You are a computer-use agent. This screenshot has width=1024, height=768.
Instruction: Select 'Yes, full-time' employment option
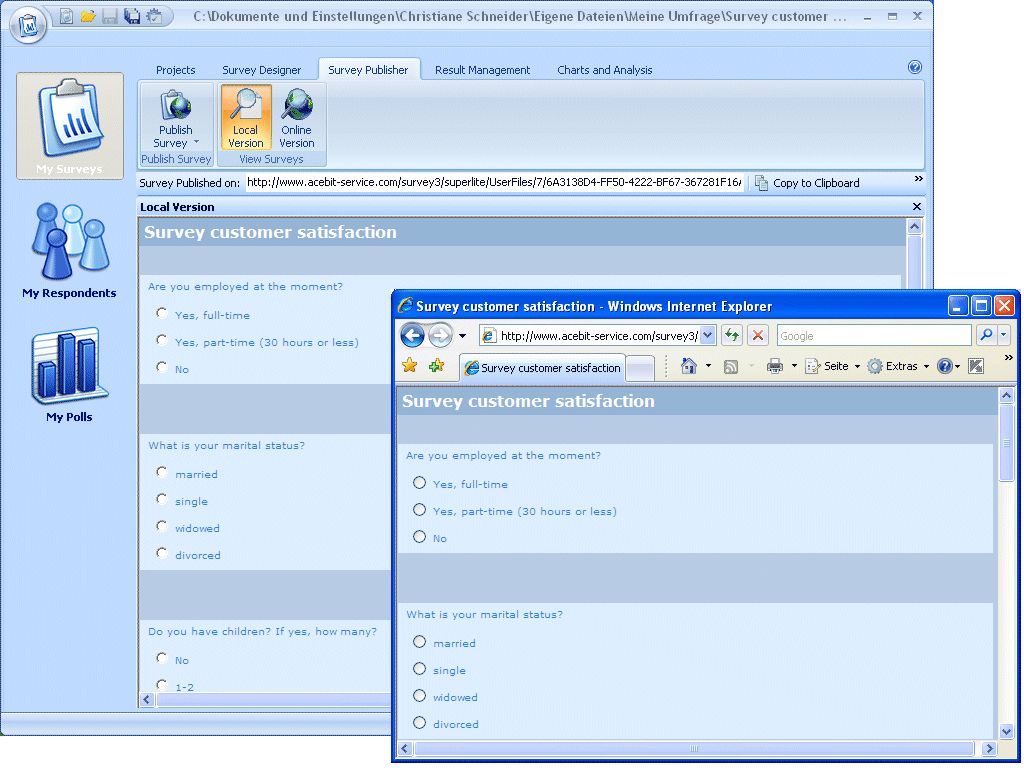coord(421,483)
